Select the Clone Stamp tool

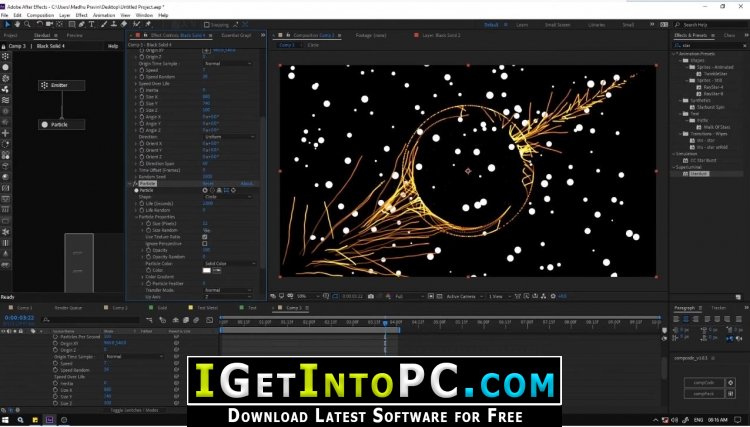coord(114,24)
